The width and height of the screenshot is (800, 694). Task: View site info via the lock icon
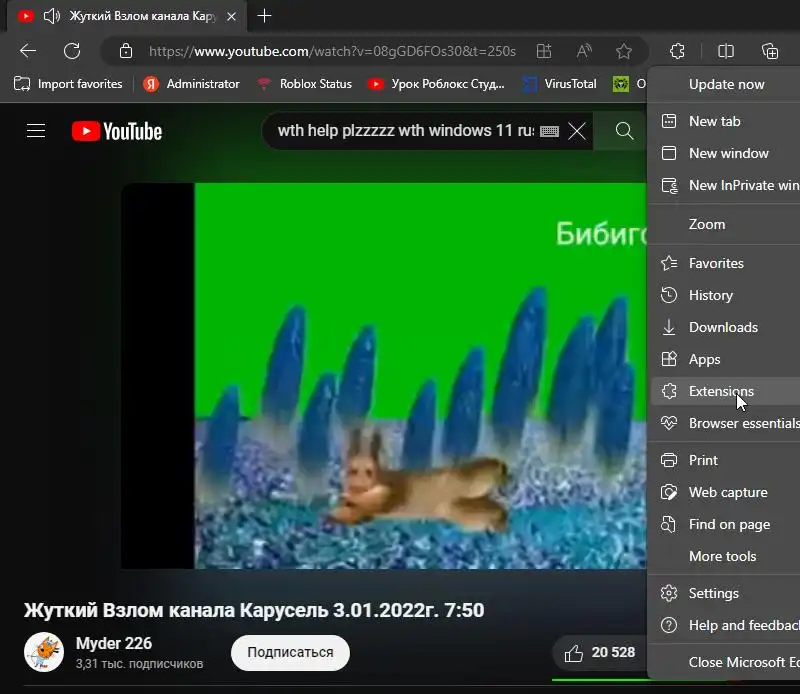click(x=126, y=51)
